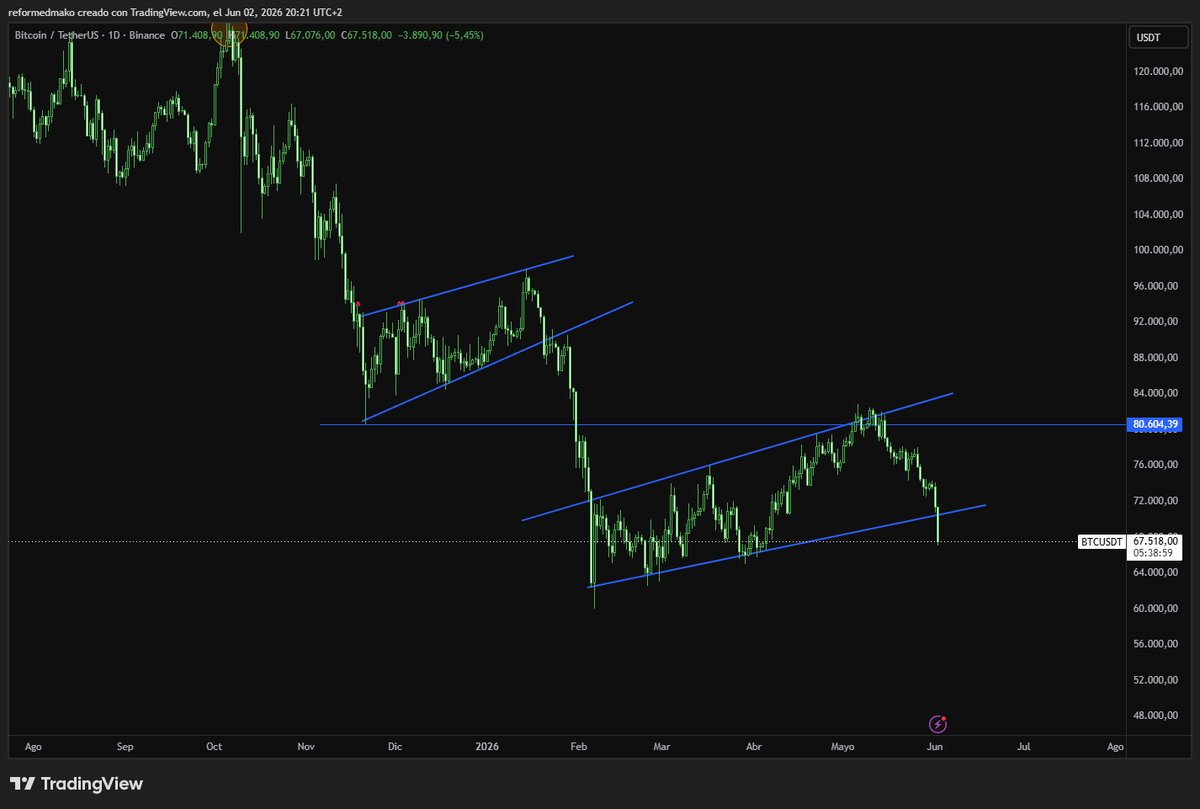The height and width of the screenshot is (809, 1200).
Task: Click the 112.000,00 price axis label
Action: coord(1158,143)
